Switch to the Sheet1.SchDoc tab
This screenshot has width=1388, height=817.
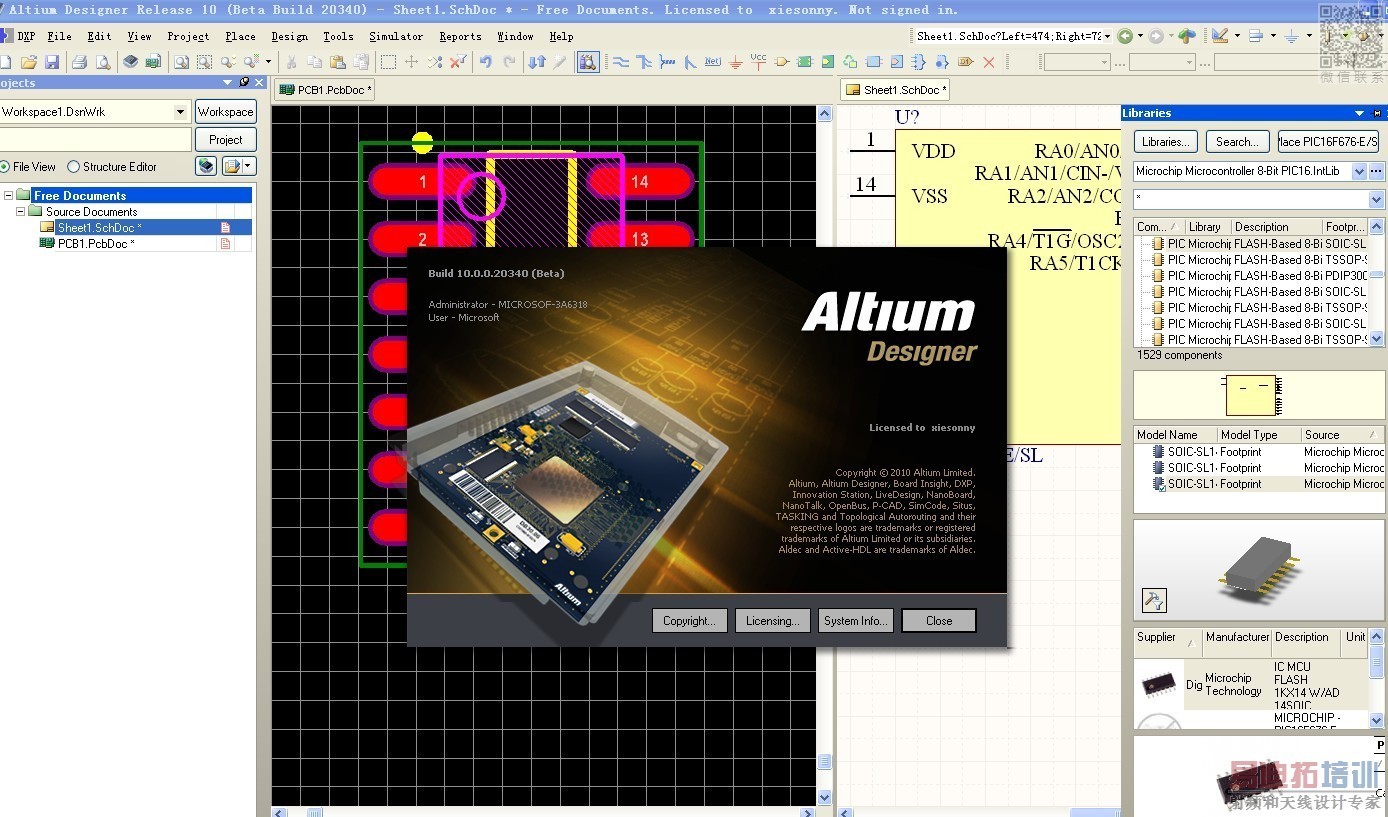point(894,90)
